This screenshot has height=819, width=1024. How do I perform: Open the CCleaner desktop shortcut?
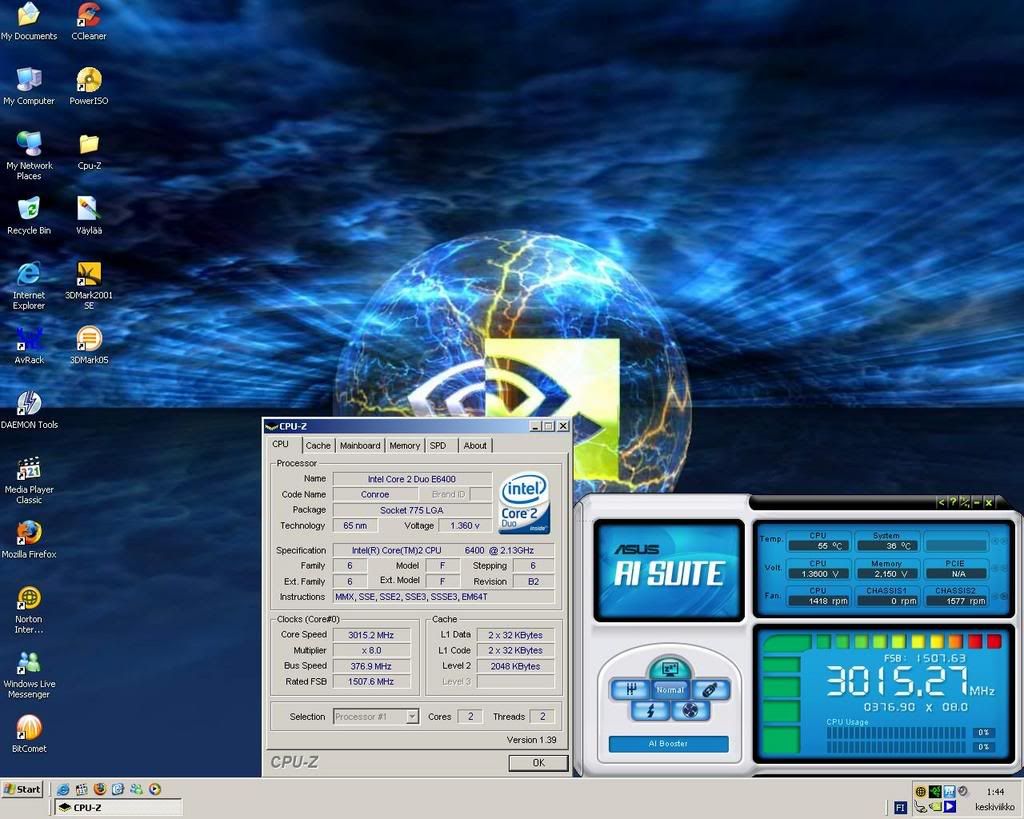point(89,15)
